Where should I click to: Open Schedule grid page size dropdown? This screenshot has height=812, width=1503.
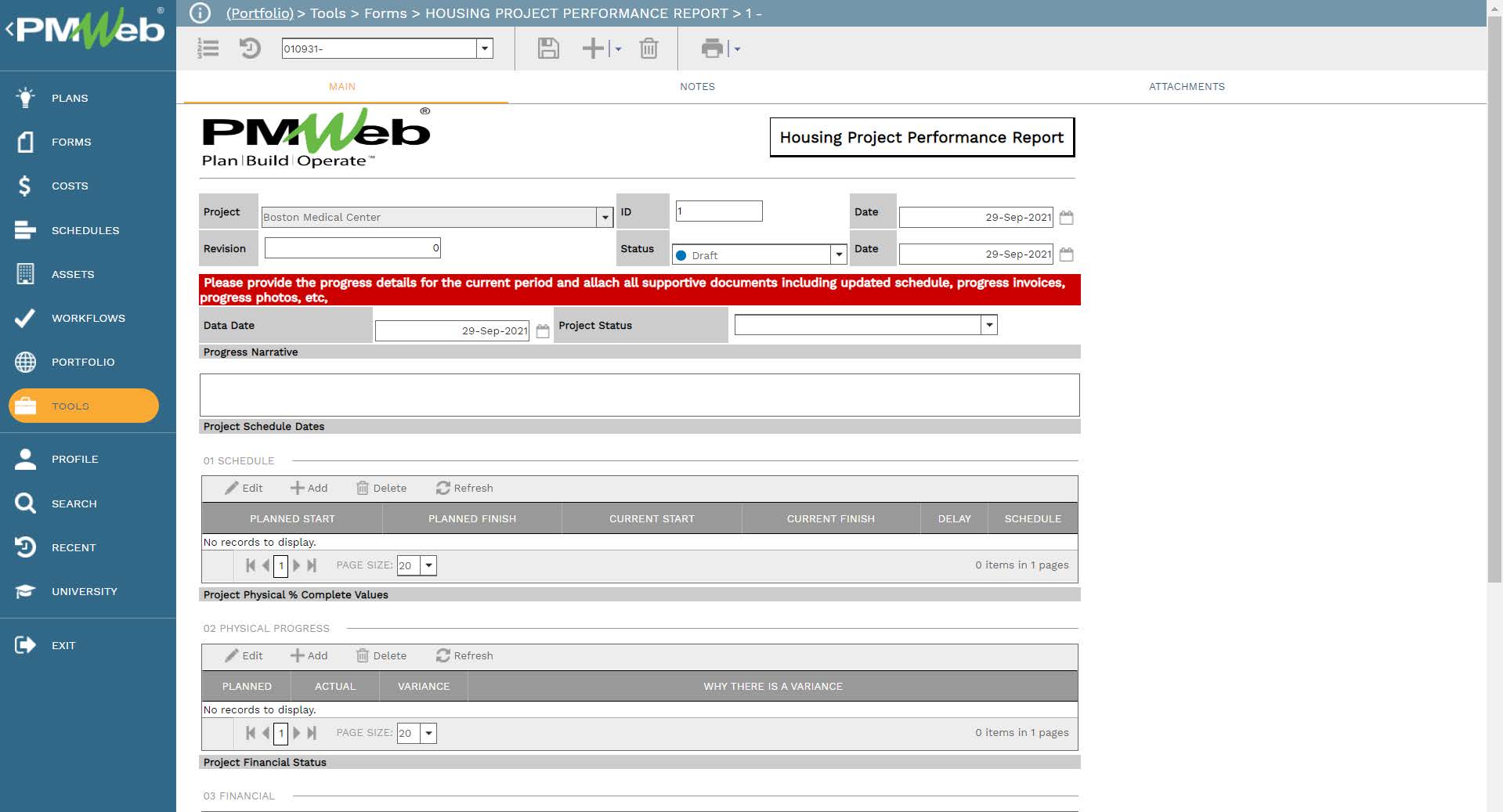[x=428, y=565]
